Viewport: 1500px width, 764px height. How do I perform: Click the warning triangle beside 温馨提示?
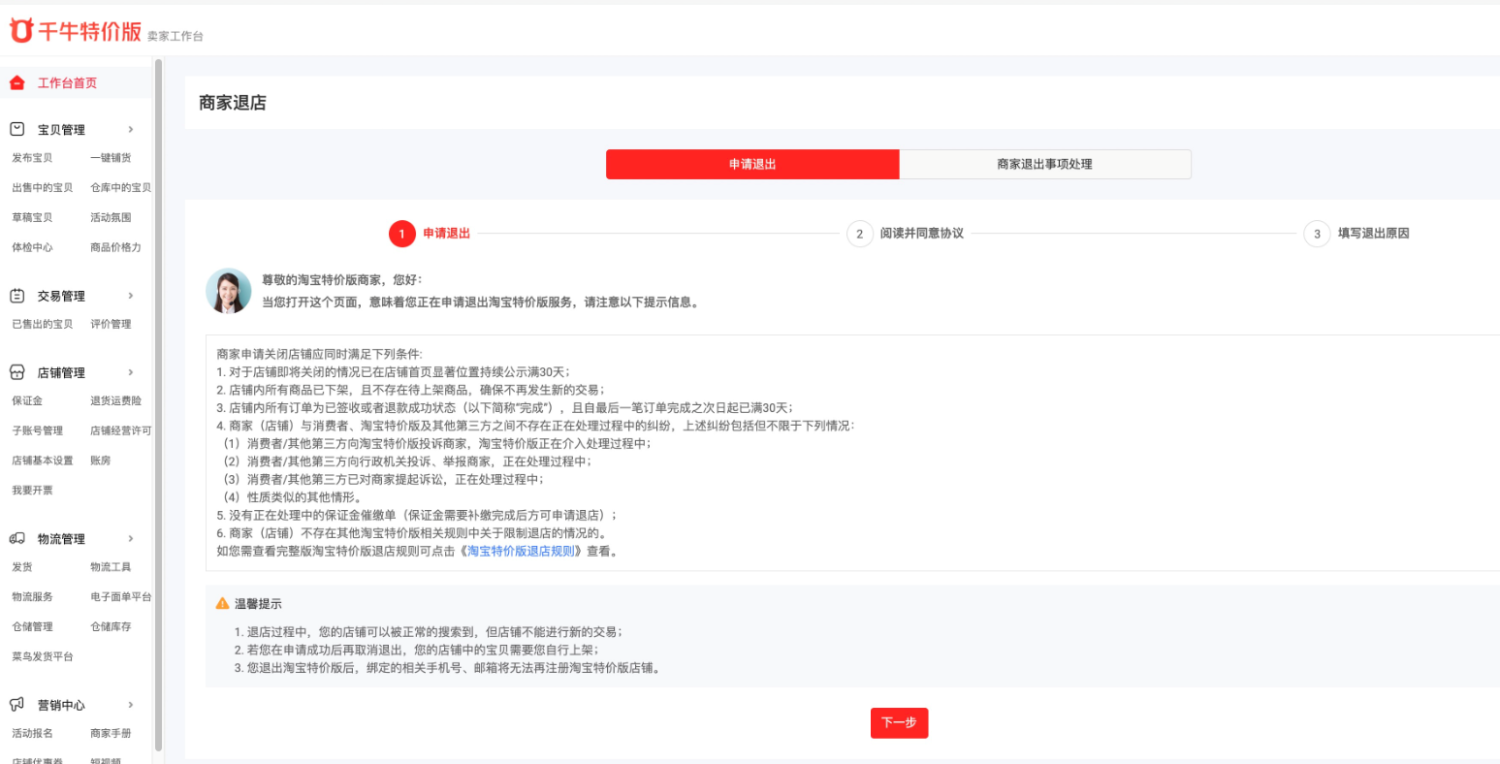220,602
